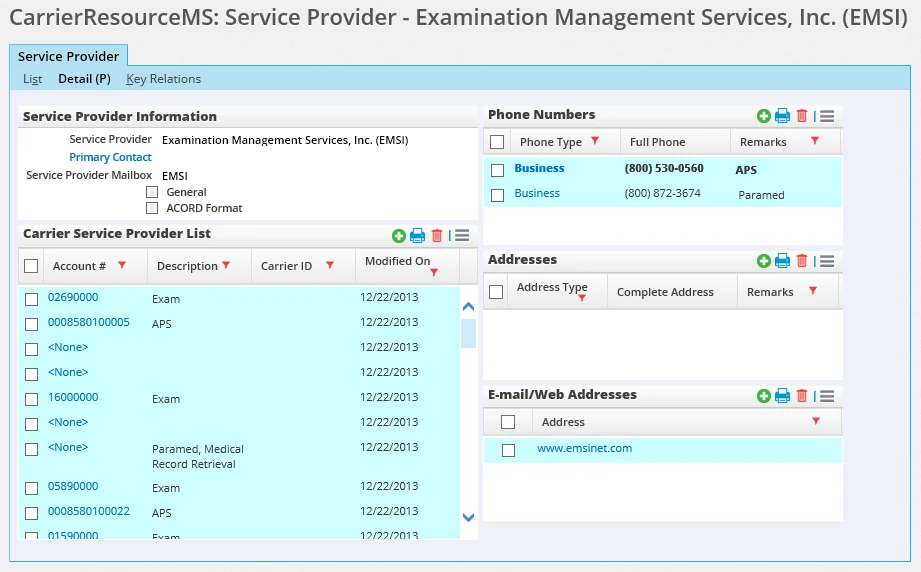Filter the E-mail/Web Address column
Viewport: 921px width, 572px height.
click(816, 421)
